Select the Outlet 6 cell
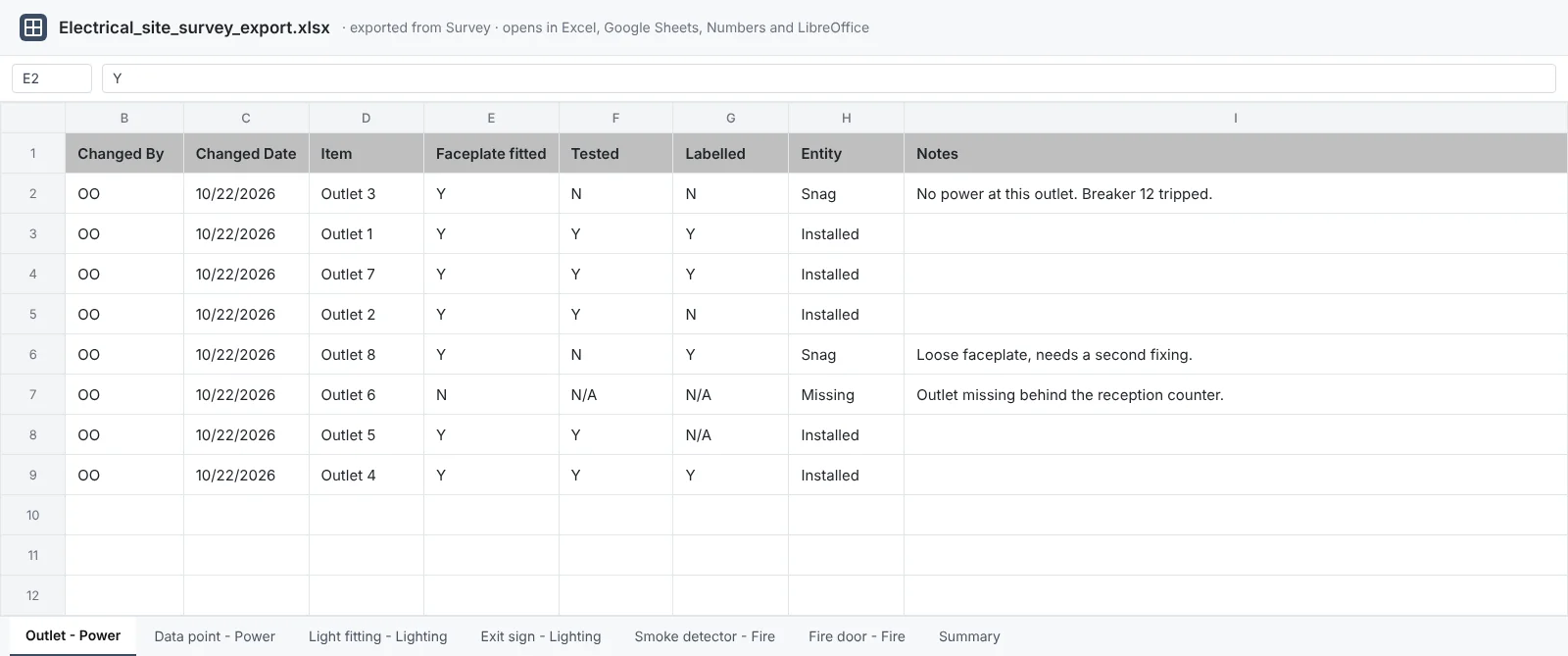The height and width of the screenshot is (656, 1568). [367, 394]
